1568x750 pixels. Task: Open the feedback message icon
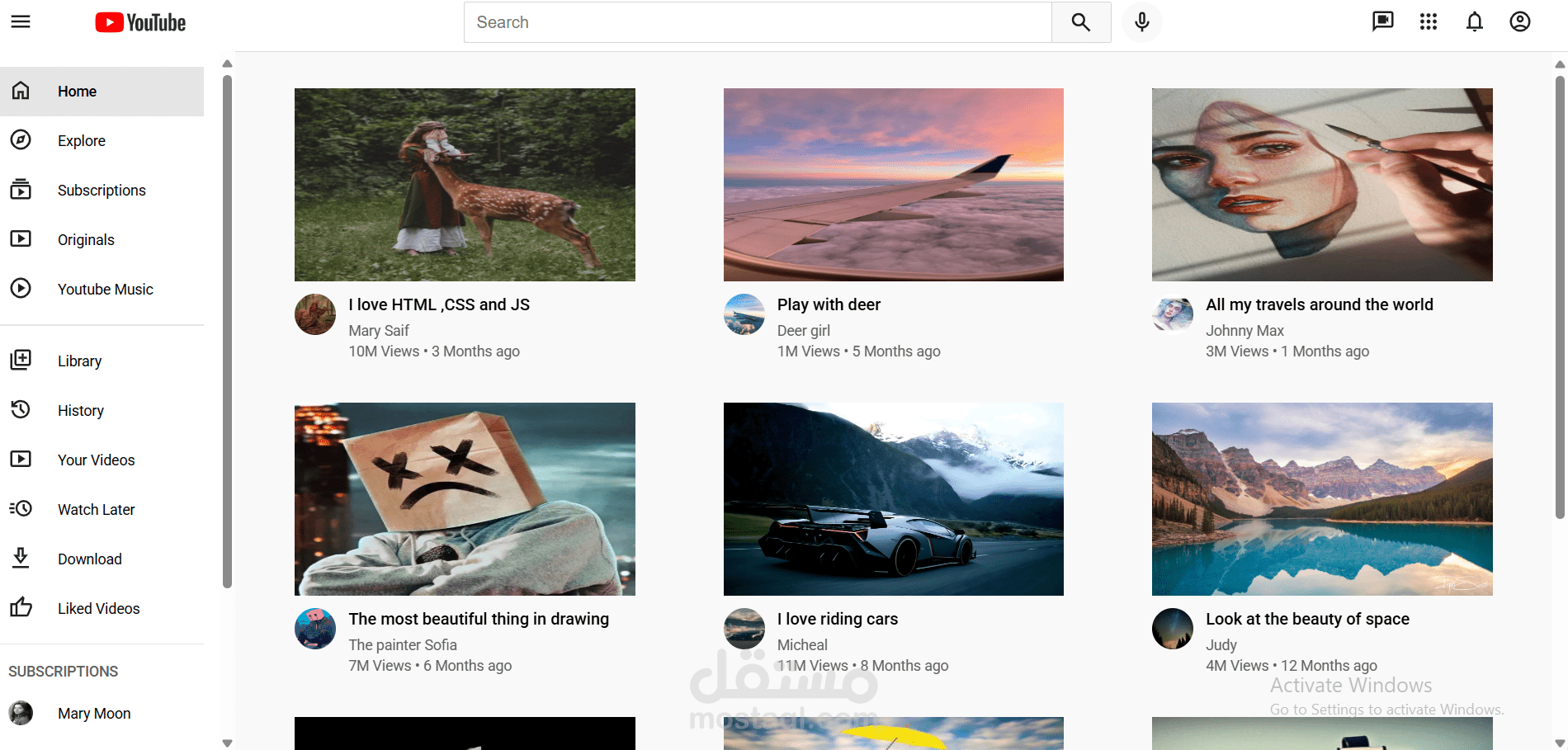pos(1383,22)
